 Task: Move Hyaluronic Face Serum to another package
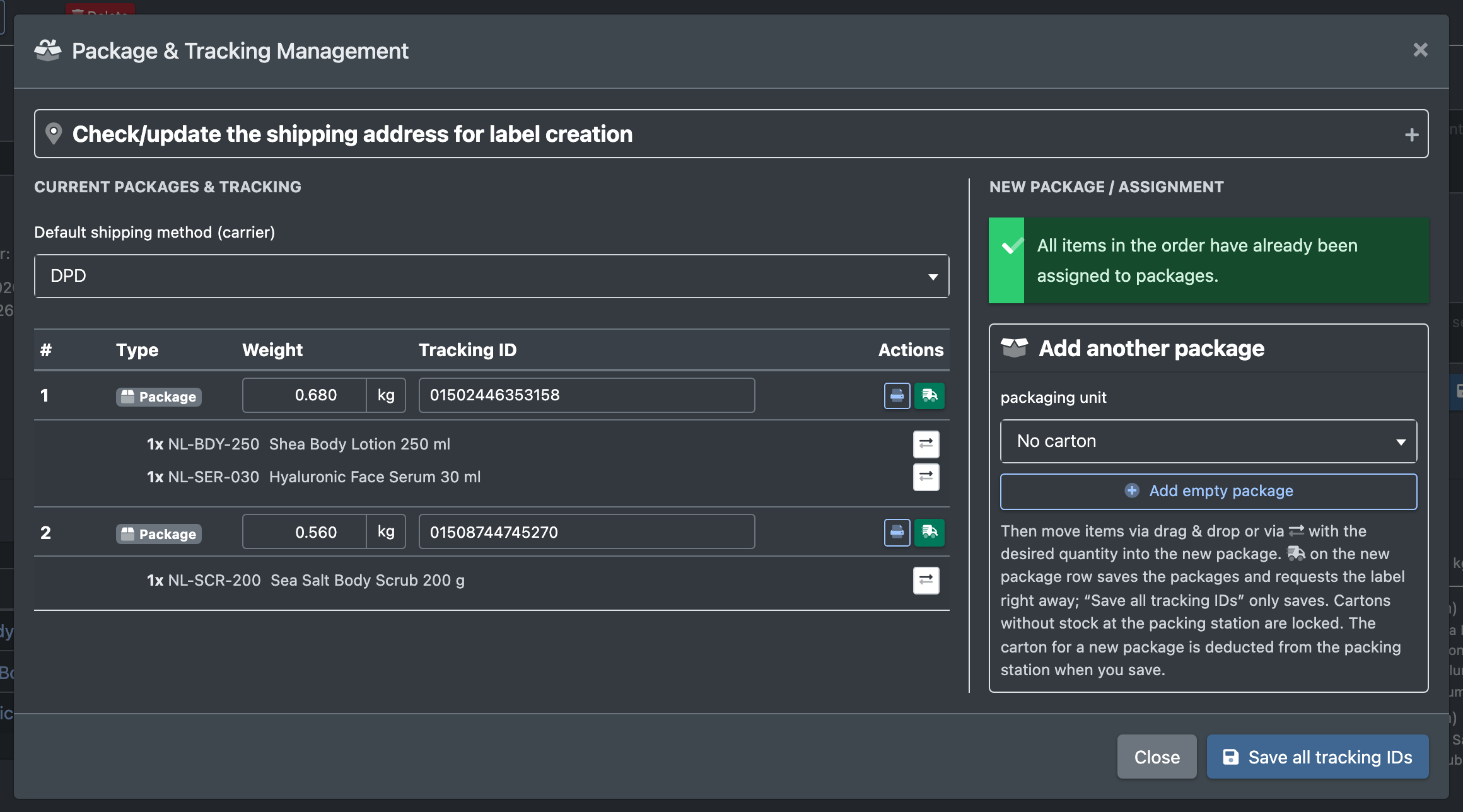[926, 477]
